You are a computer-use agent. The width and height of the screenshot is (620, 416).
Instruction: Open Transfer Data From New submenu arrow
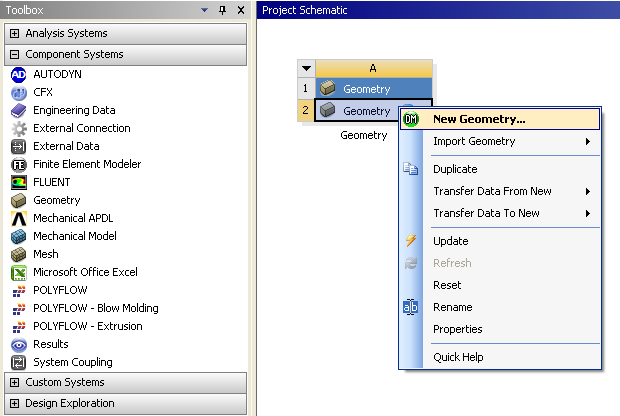pos(588,191)
